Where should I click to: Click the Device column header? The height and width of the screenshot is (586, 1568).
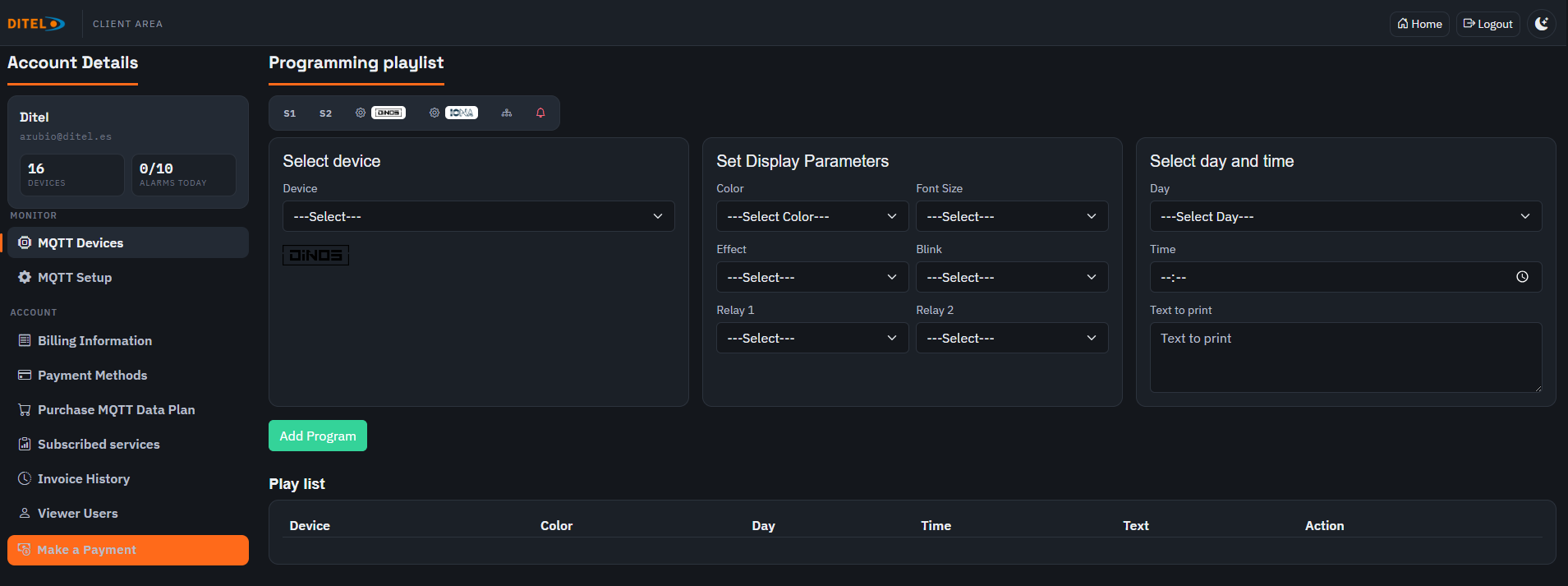tap(310, 525)
